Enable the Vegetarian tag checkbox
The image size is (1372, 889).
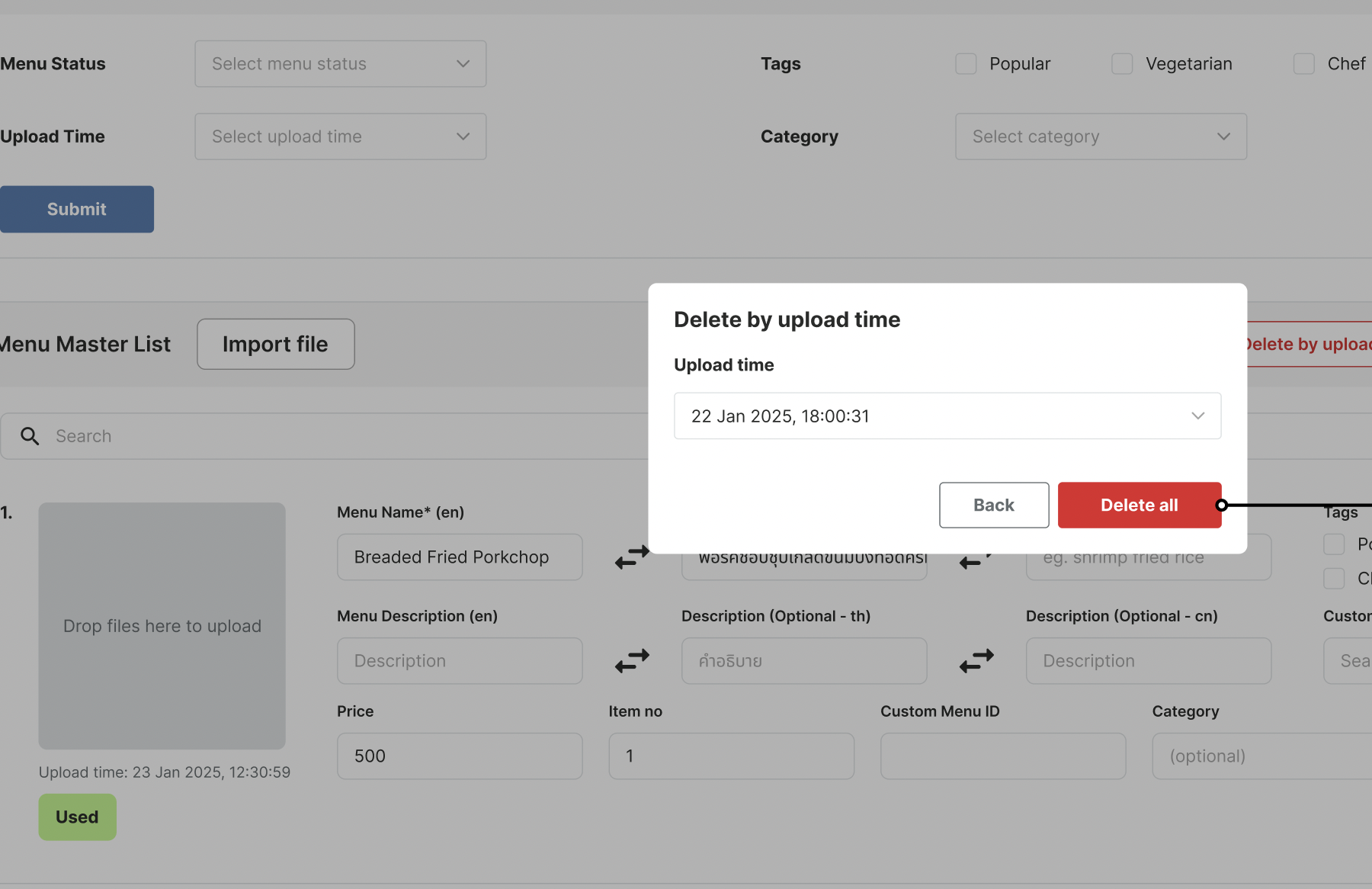point(1122,64)
